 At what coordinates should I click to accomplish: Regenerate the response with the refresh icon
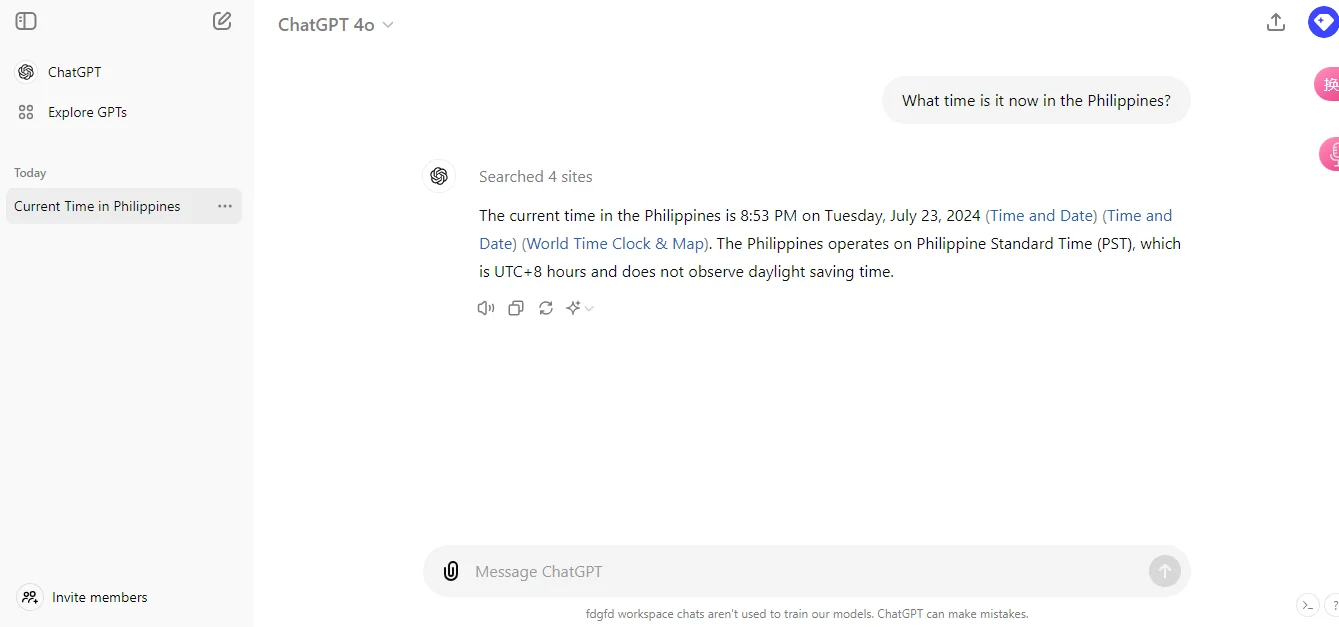(546, 308)
